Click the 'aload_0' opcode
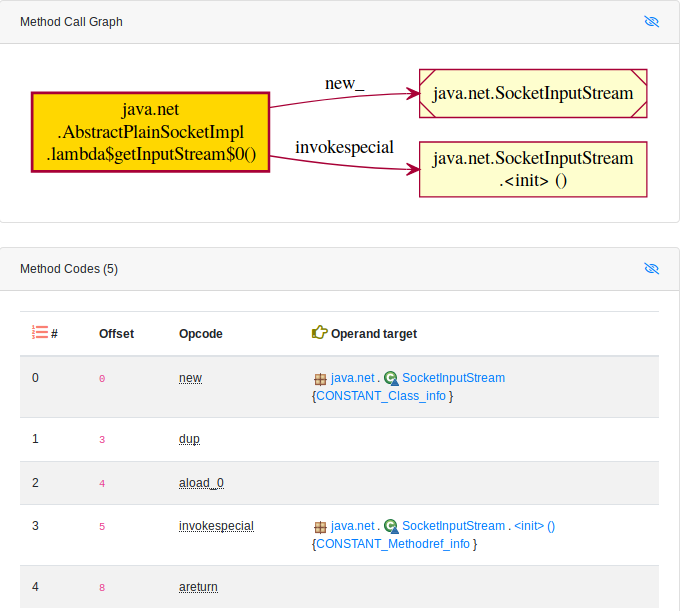Image resolution: width=681 pixels, height=611 pixels. tap(202, 483)
